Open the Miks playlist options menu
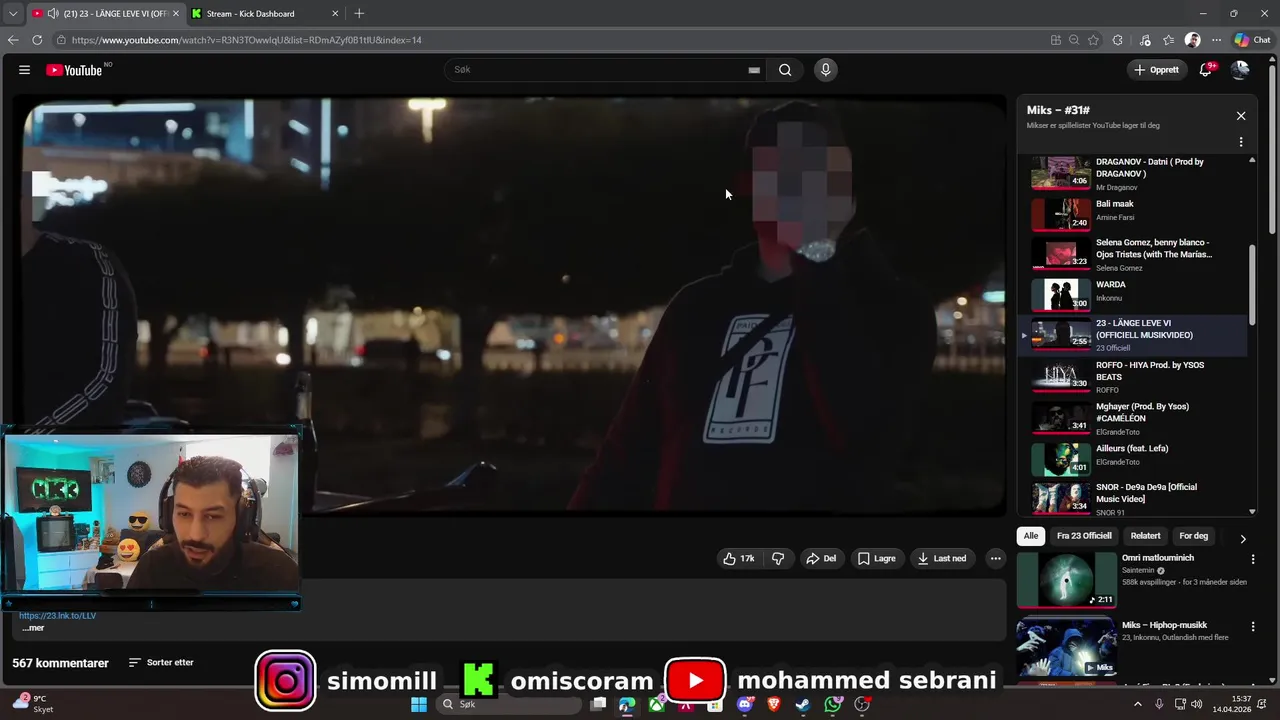 [x=1241, y=142]
